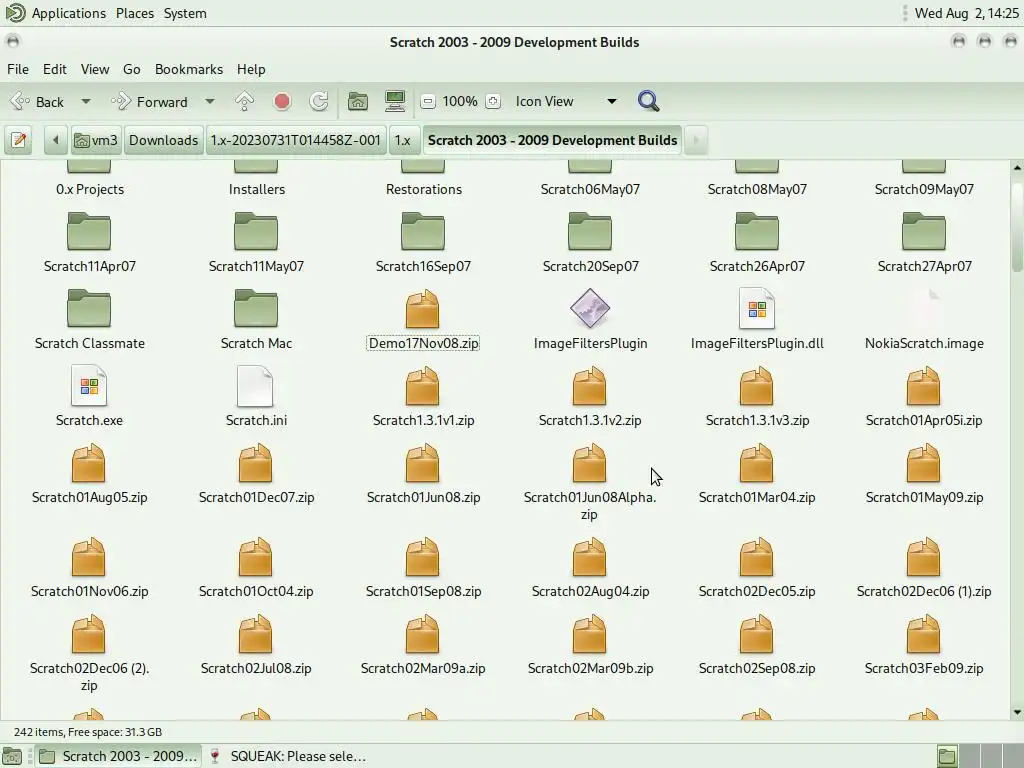The image size is (1024, 768).
Task: Select the ImageFiltersPlugin diamond icon
Action: [x=590, y=308]
